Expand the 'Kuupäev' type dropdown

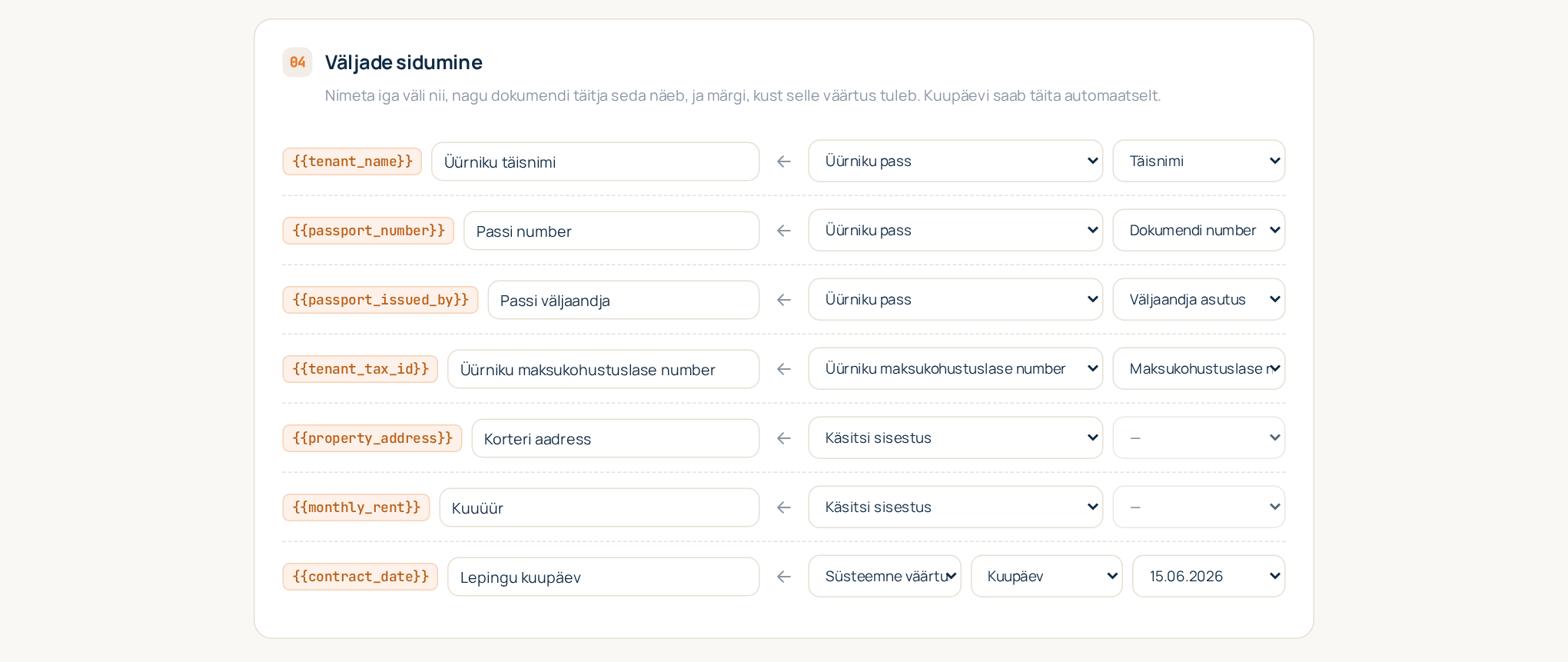point(1047,576)
